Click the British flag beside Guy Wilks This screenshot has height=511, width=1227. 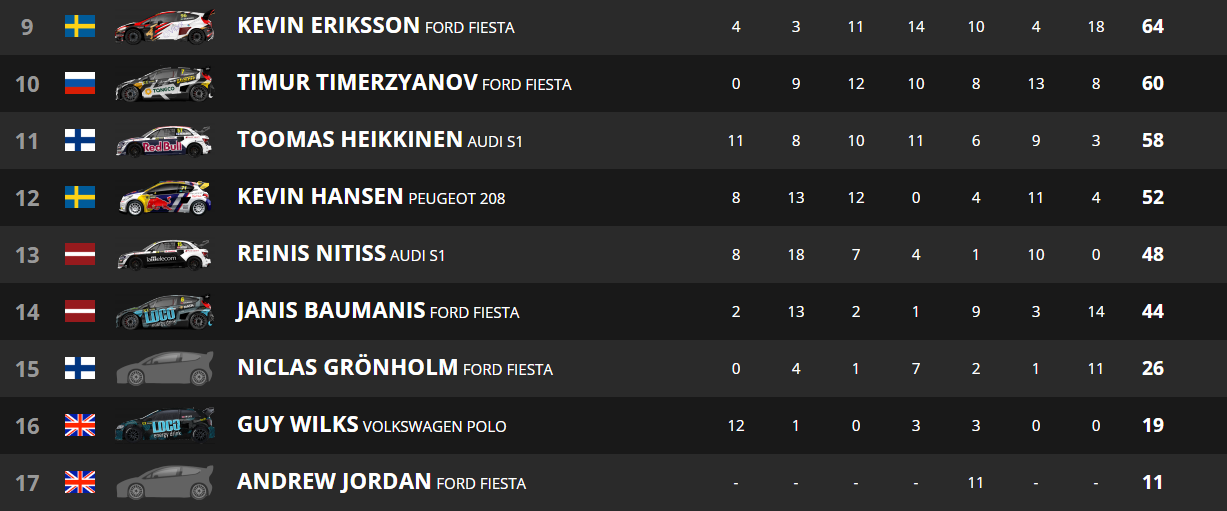[80, 425]
